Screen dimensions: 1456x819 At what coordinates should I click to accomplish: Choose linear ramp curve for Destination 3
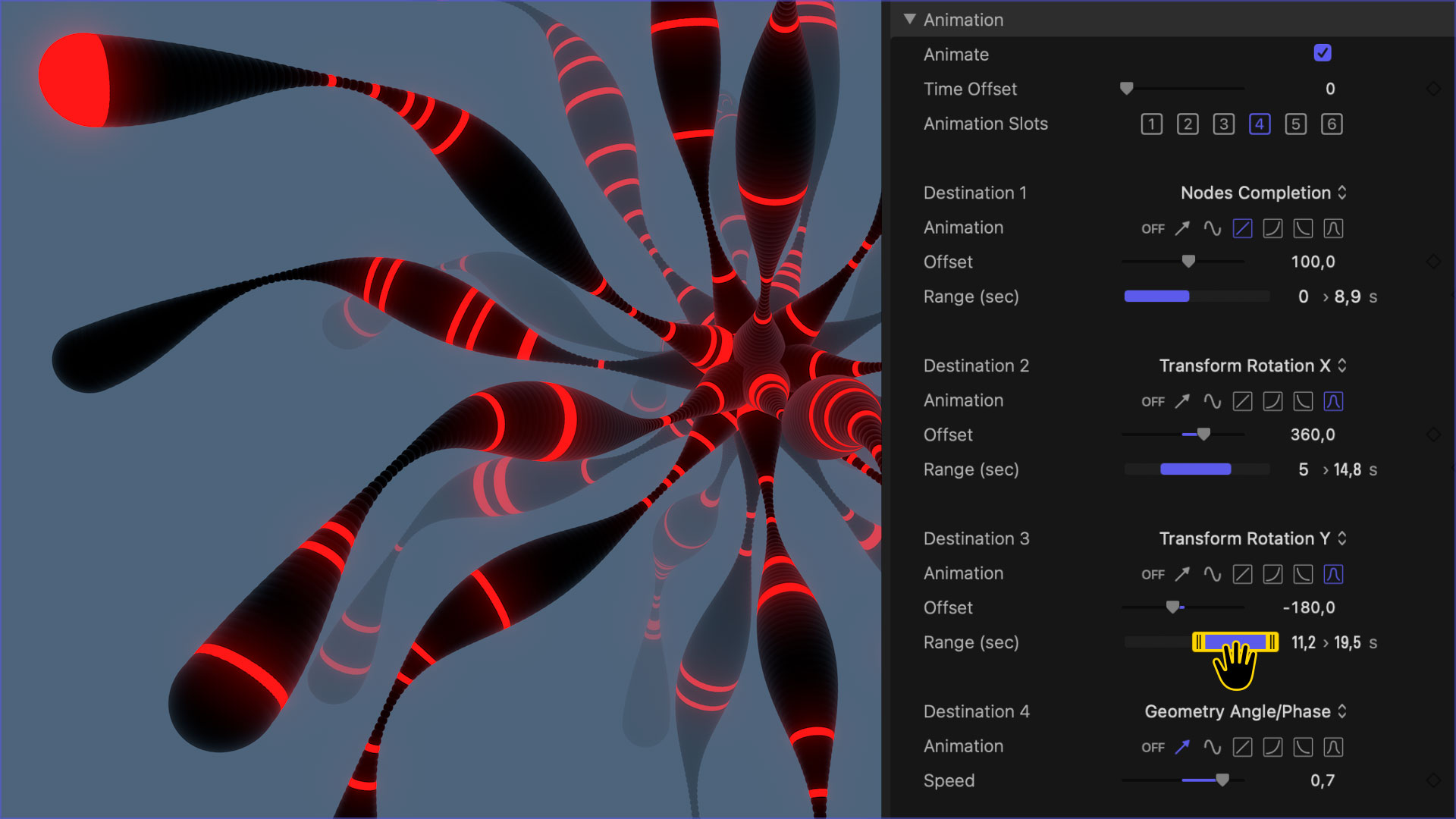tap(1242, 574)
